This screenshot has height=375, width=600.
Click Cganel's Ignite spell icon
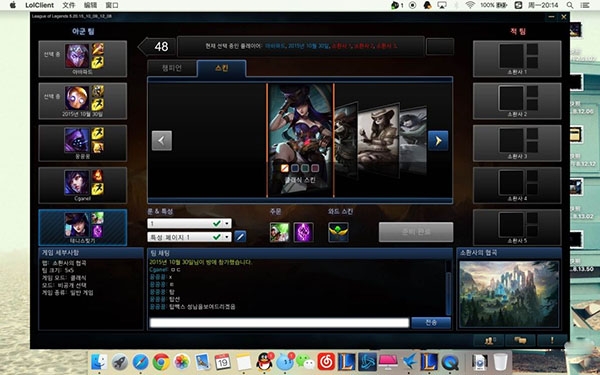[98, 176]
